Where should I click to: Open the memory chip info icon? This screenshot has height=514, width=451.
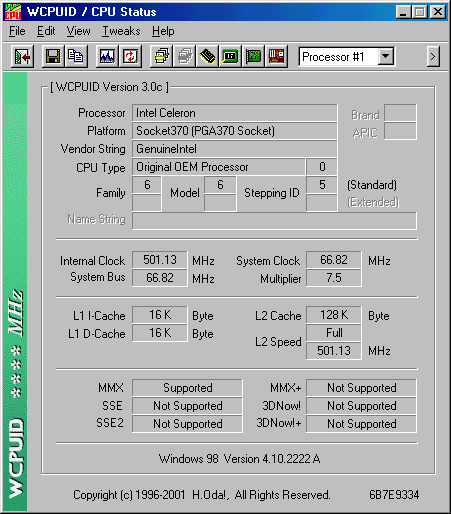pyautogui.click(x=207, y=56)
